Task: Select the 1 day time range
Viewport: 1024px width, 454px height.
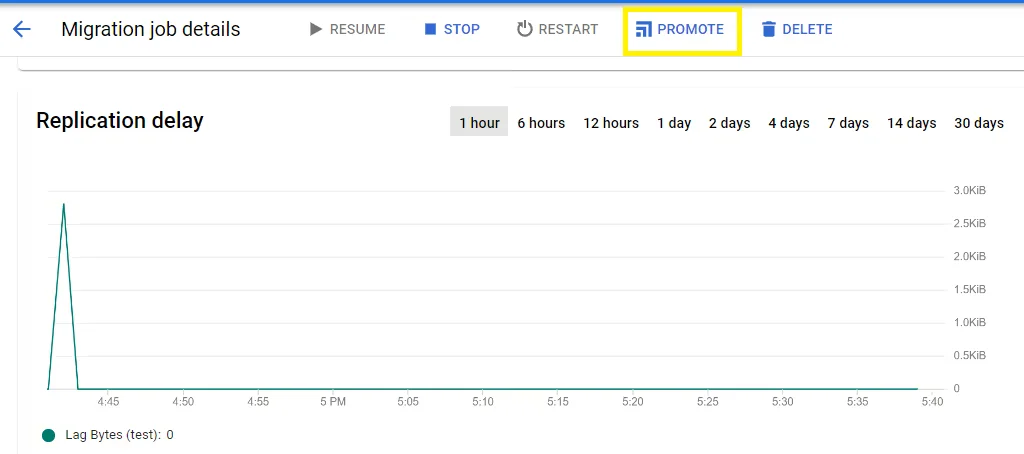Action: click(674, 123)
